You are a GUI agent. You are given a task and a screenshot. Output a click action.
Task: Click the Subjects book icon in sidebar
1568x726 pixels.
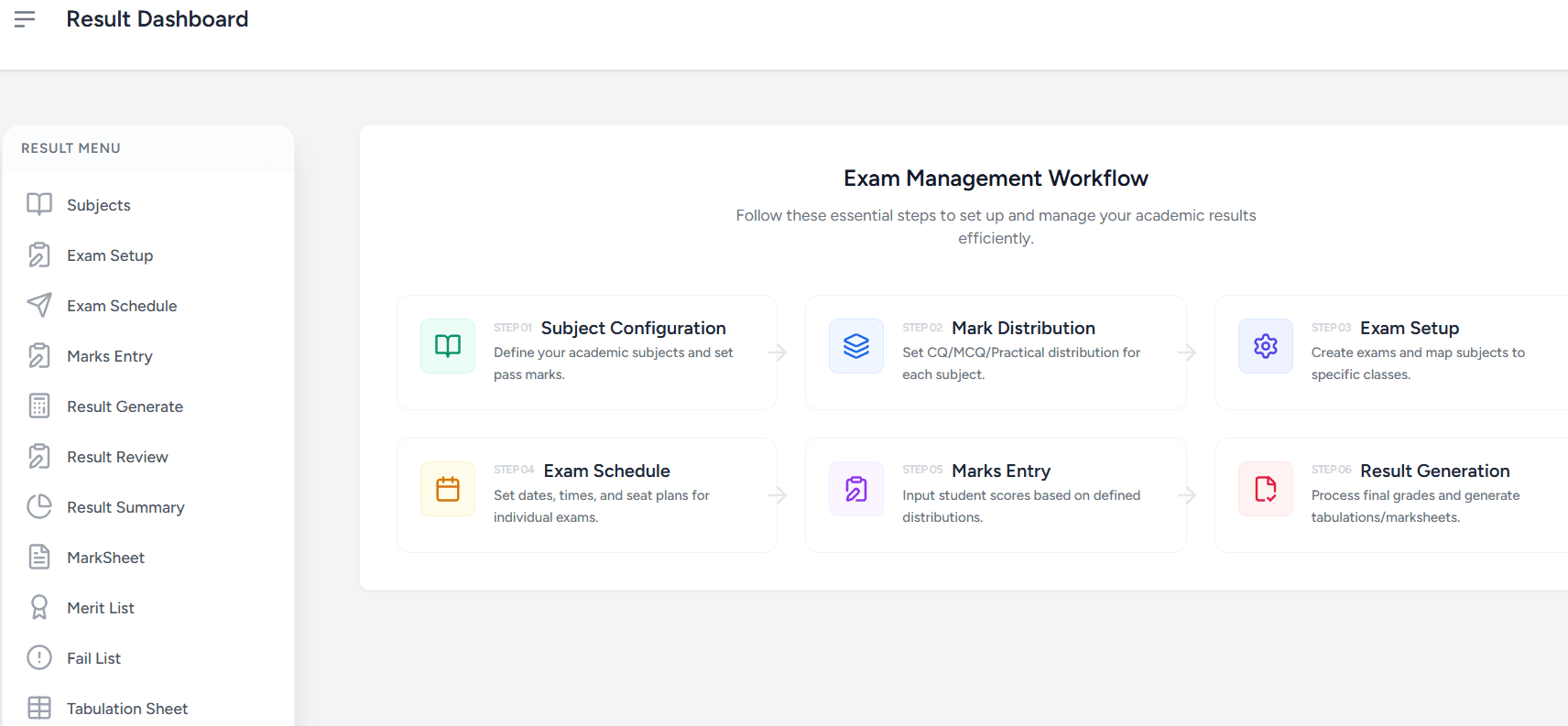(x=39, y=204)
